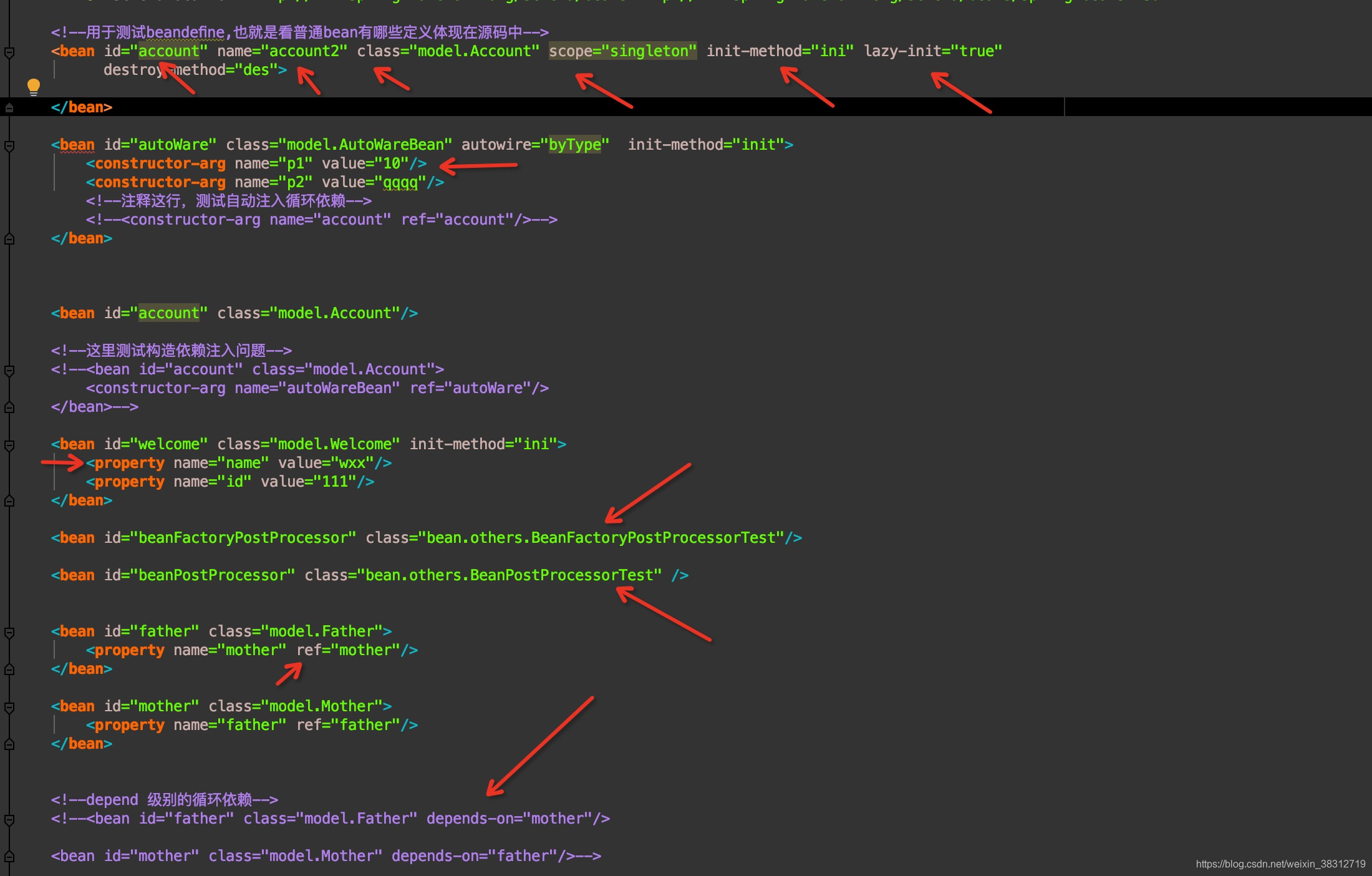Click fold end marker of autoWare bean

tap(9, 238)
